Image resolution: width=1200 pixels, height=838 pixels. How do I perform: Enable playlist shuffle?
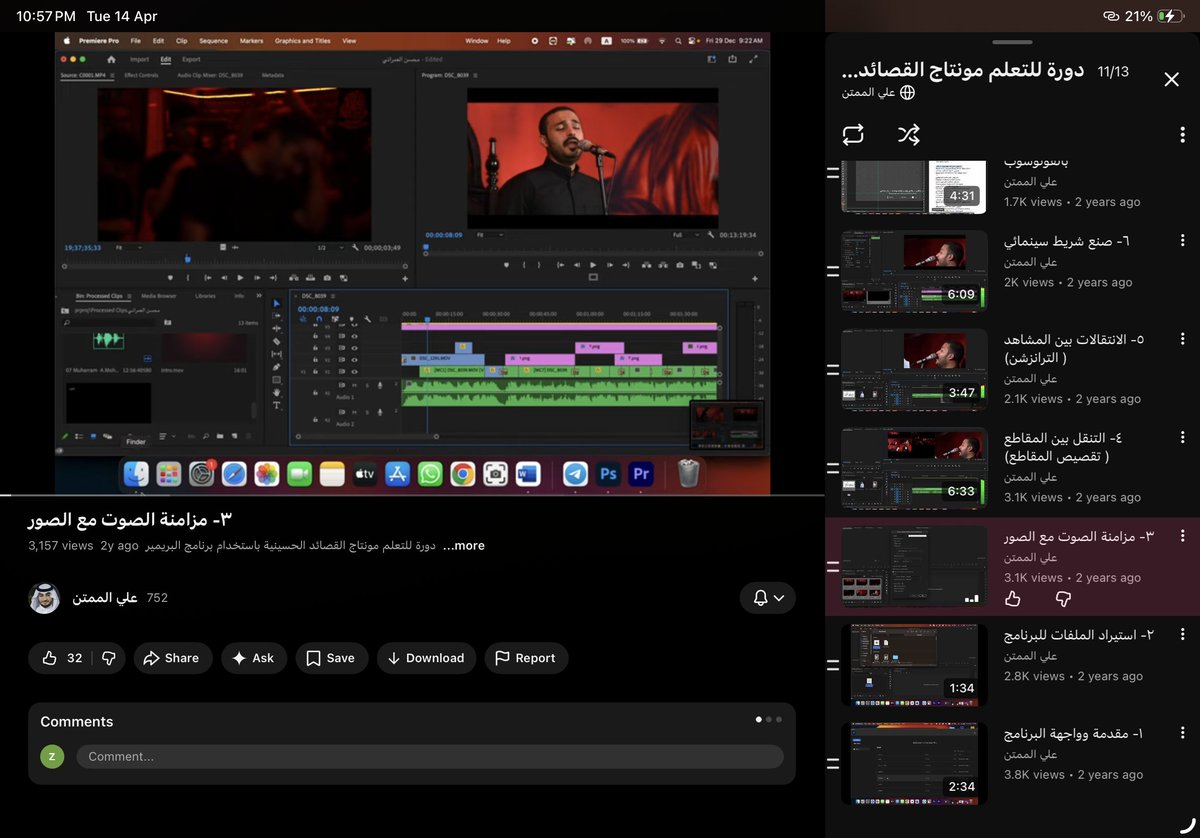[x=909, y=134]
